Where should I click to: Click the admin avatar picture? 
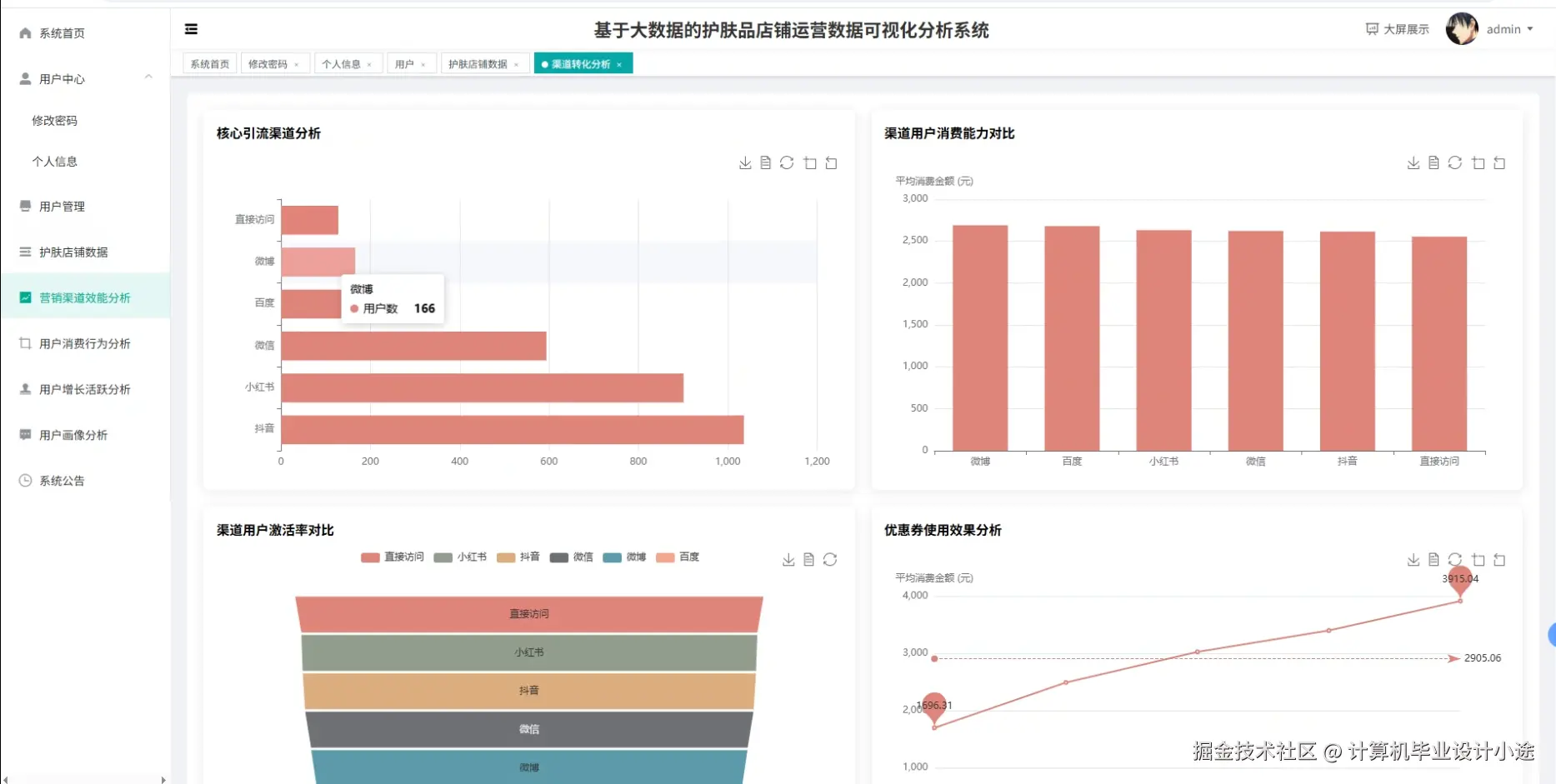click(1462, 29)
